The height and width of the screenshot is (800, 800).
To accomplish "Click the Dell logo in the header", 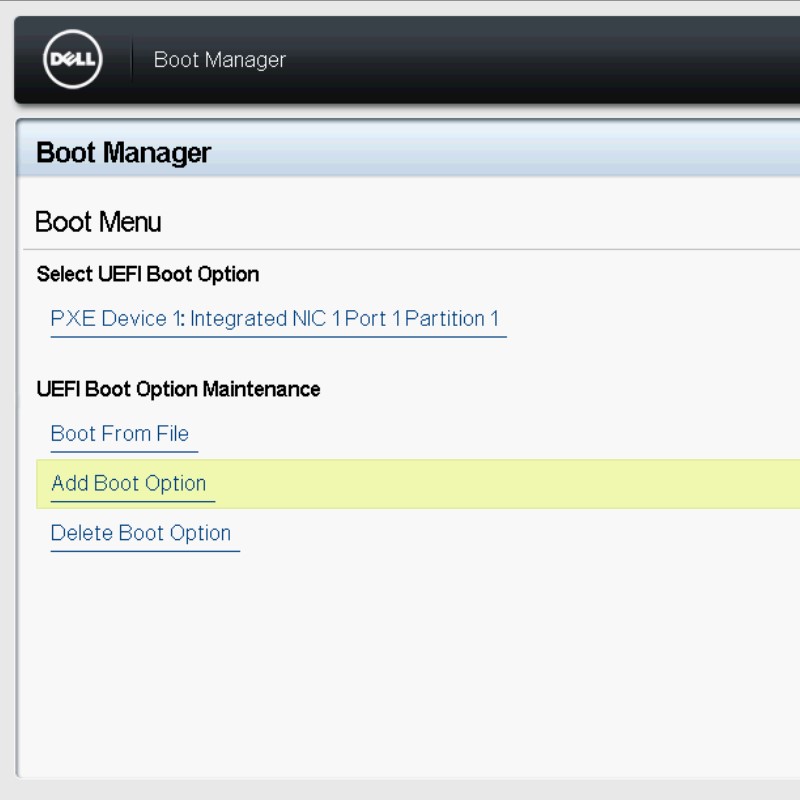I will click(71, 60).
